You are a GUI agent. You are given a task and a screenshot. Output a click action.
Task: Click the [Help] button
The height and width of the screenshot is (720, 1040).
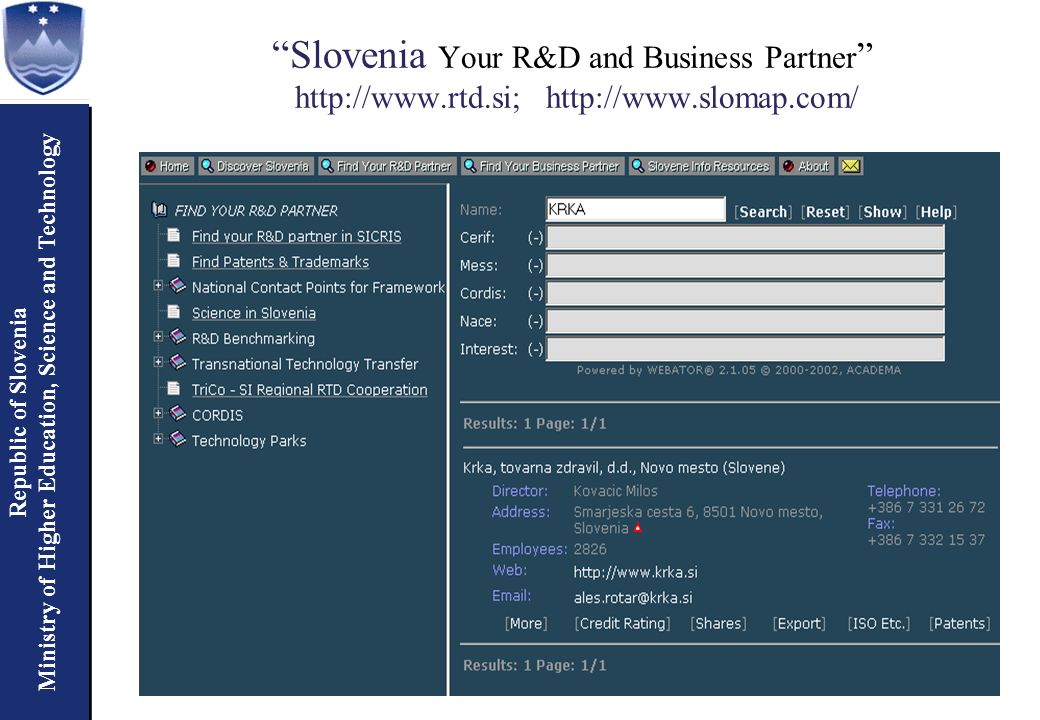click(x=936, y=212)
